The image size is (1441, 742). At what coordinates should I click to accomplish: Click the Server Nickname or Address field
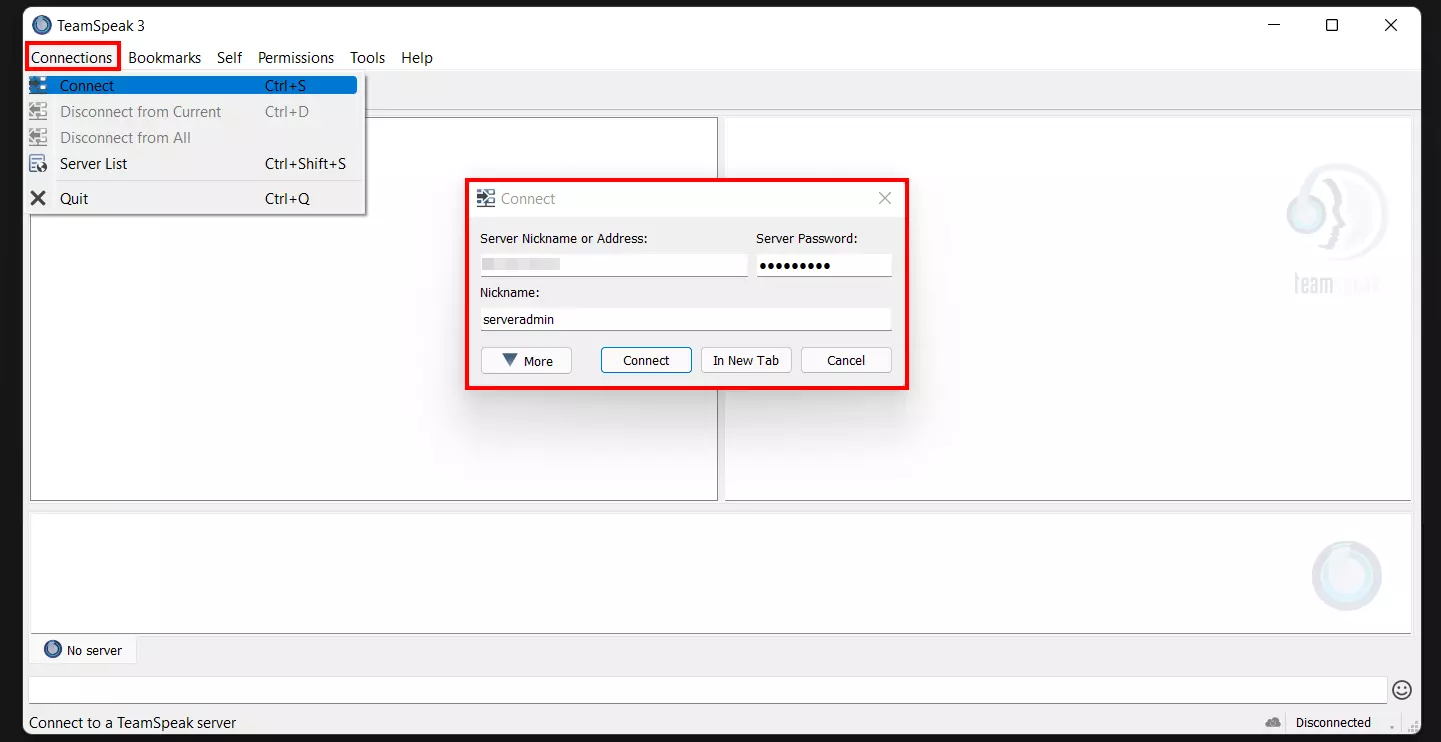(614, 265)
